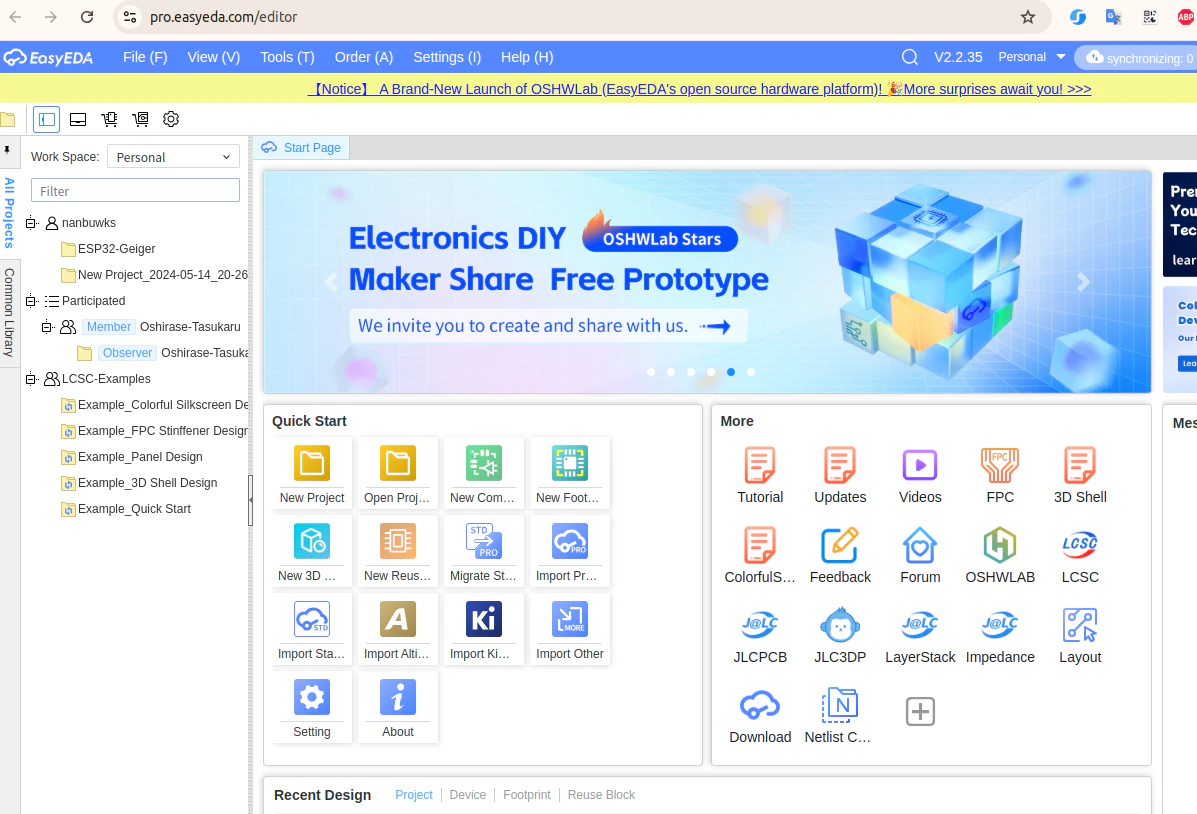Screen dimensions: 1197x814
Task: Collapse the nanbuwks tree node
Action: (x=31, y=223)
